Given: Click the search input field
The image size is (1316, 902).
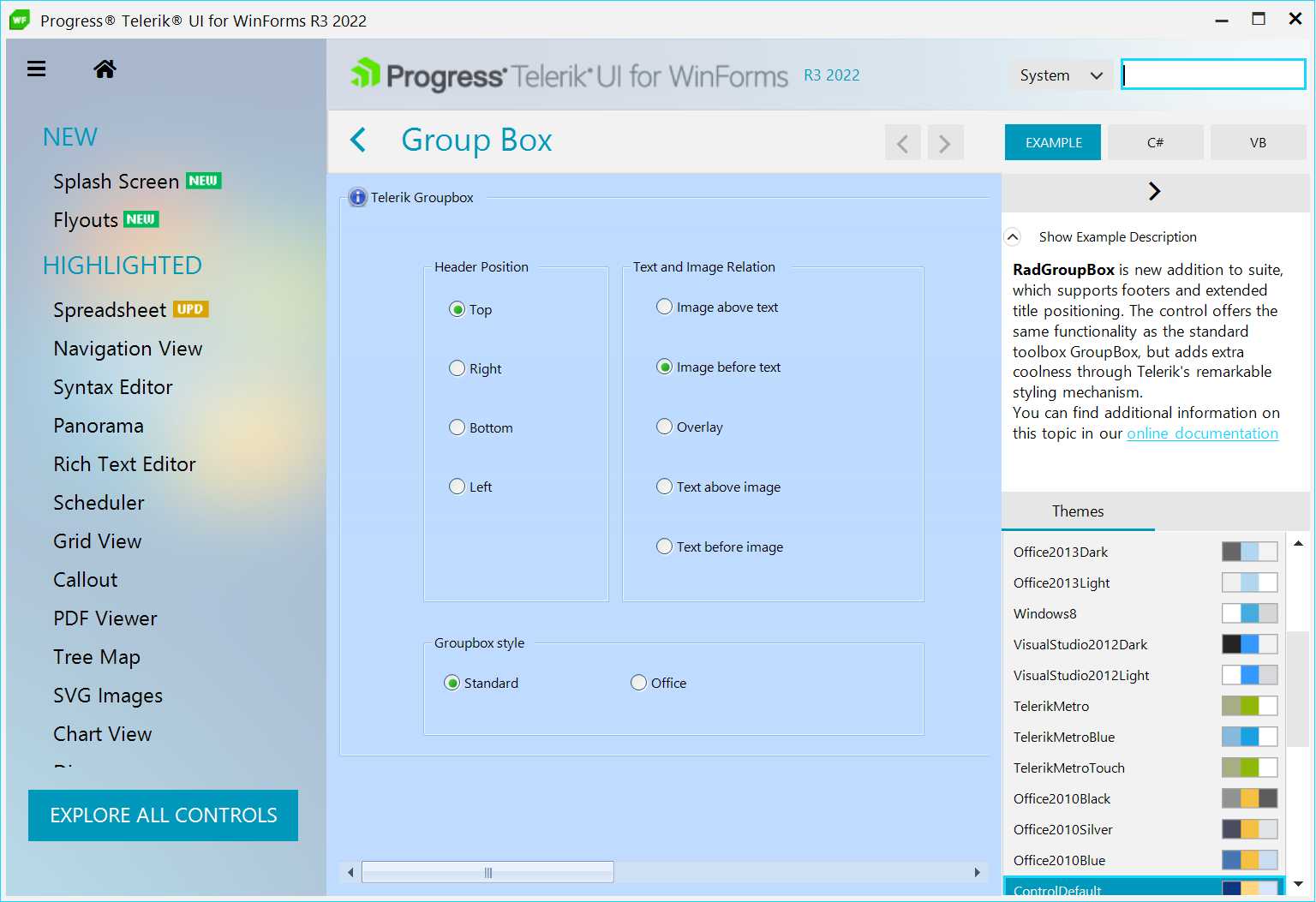Looking at the screenshot, I should click(1213, 75).
